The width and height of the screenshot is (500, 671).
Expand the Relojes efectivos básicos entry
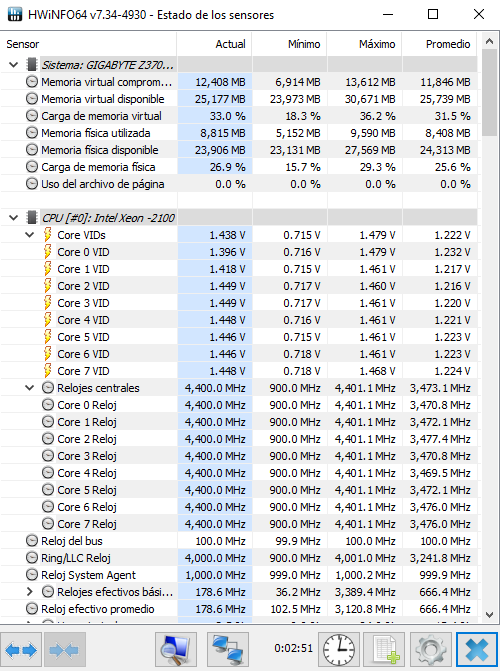coord(30,592)
